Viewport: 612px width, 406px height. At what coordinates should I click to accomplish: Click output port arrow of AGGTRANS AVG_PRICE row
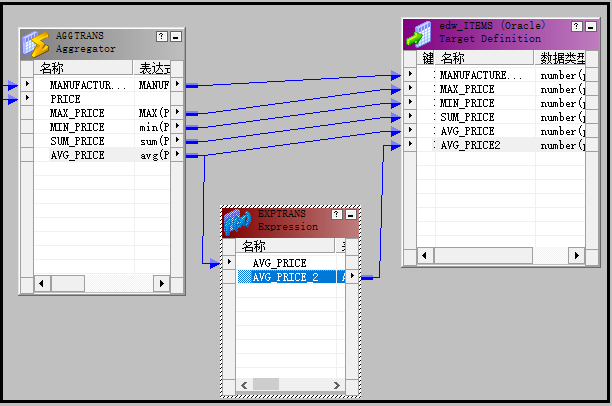click(x=177, y=154)
